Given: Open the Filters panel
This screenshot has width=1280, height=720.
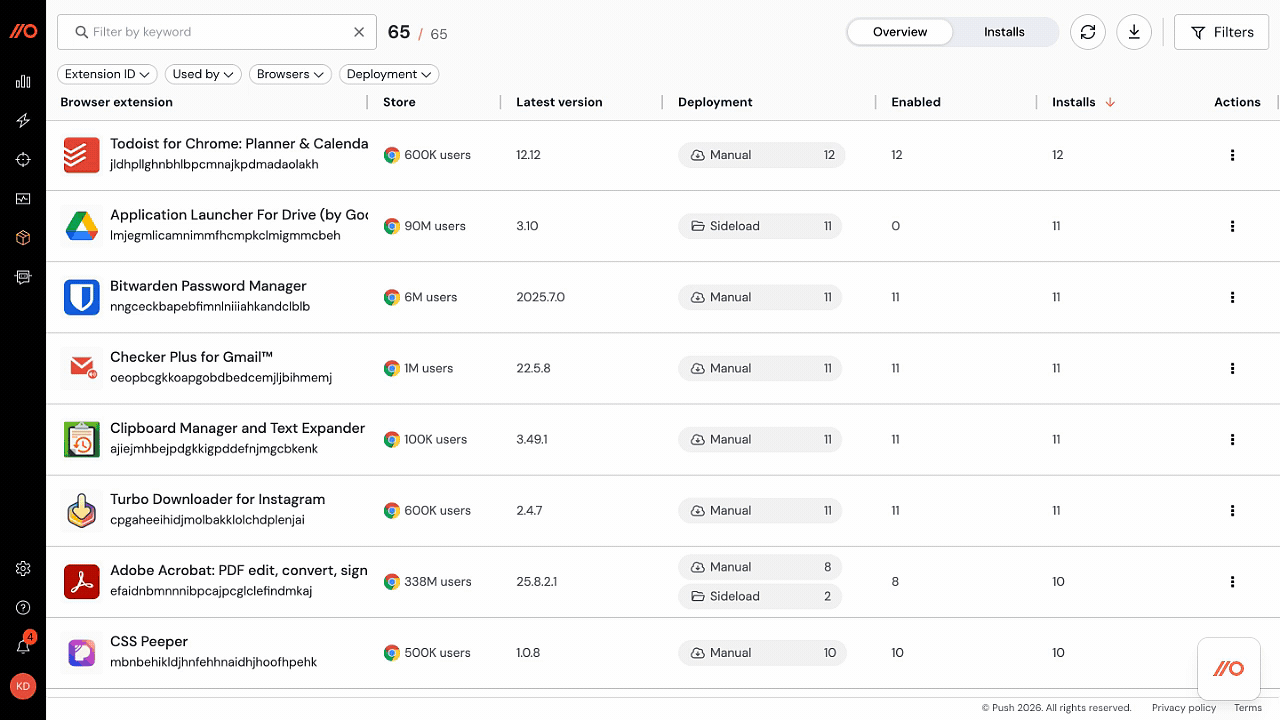Looking at the screenshot, I should (x=1221, y=31).
